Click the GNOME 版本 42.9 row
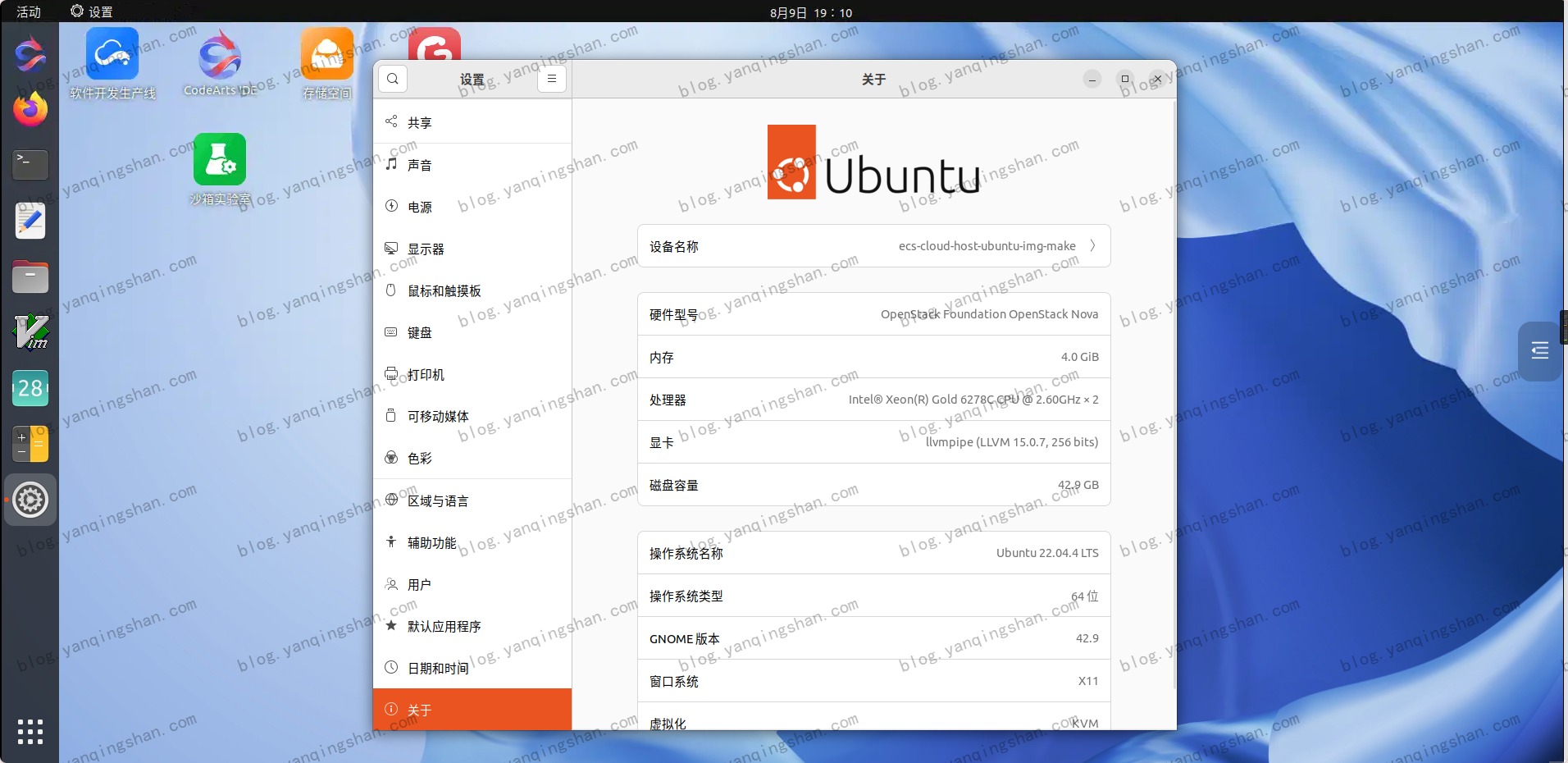This screenshot has height=763, width=1568. [x=874, y=638]
